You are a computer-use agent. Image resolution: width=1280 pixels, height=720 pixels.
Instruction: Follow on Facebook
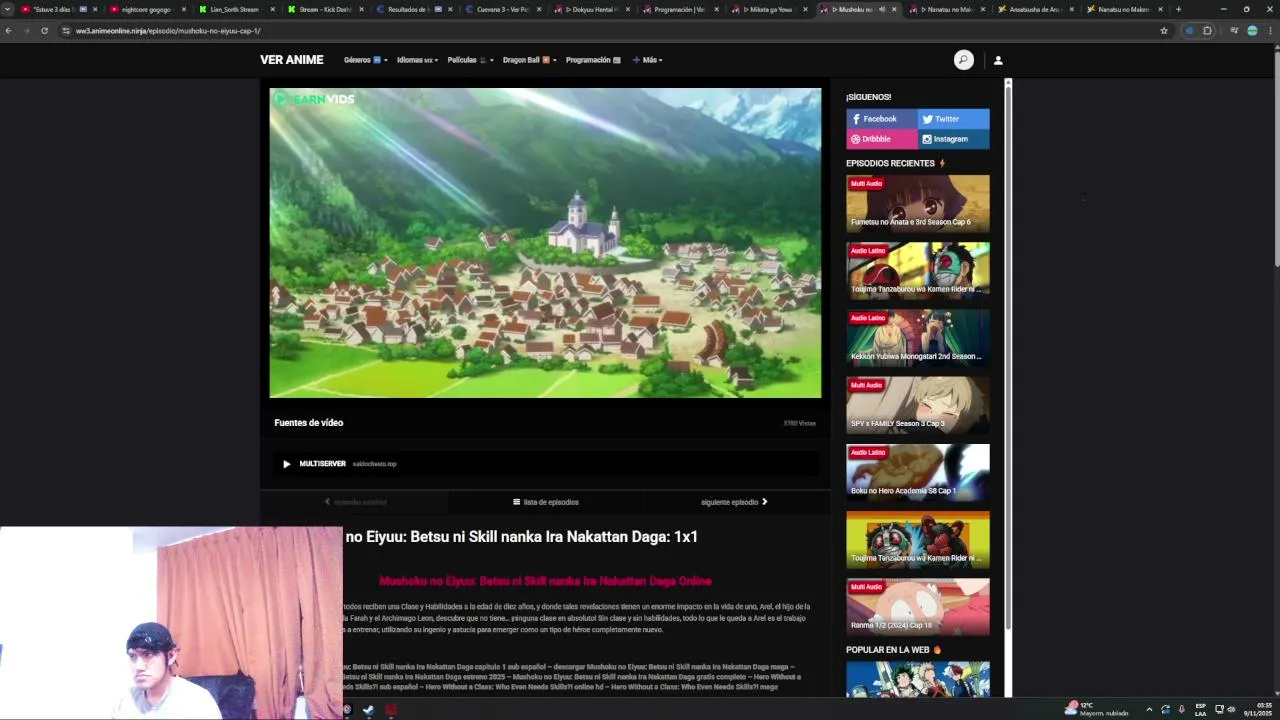click(882, 119)
